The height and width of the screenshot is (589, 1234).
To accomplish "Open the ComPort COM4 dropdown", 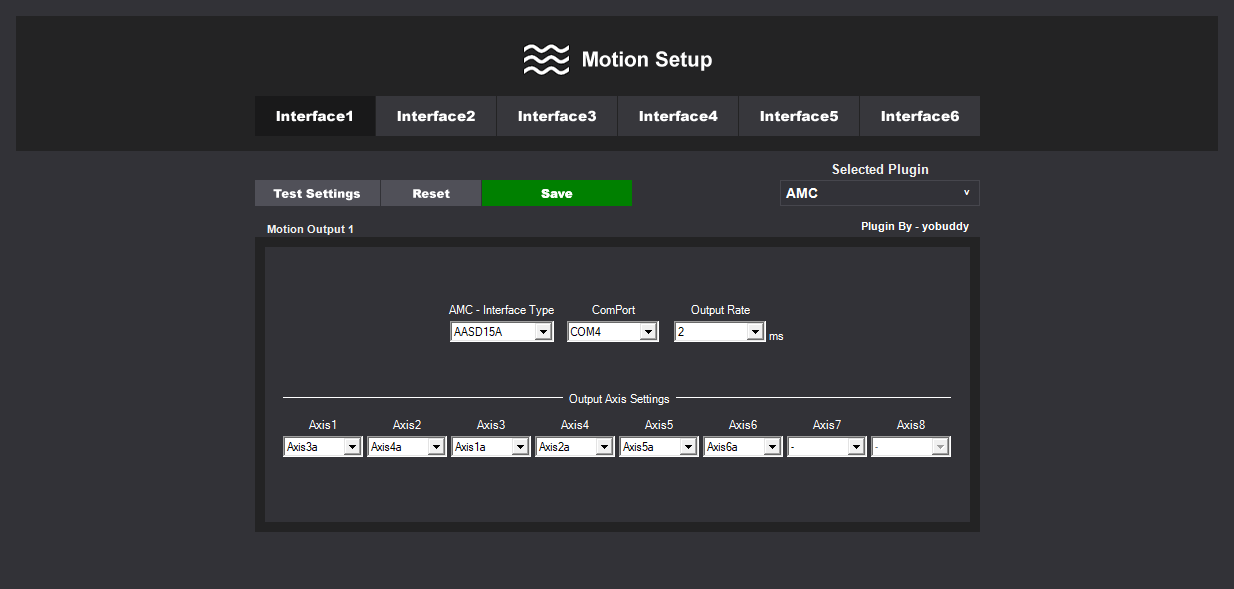I will (x=612, y=332).
